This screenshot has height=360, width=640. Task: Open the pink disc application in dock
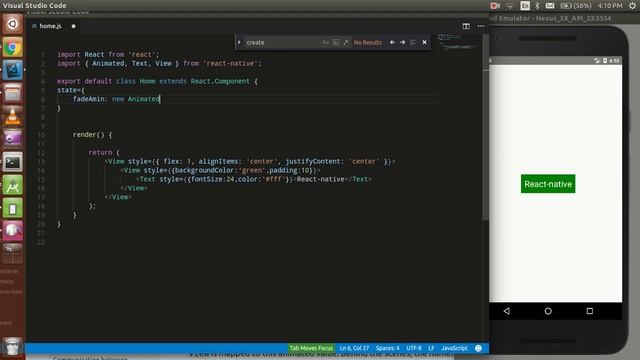pos(13,231)
